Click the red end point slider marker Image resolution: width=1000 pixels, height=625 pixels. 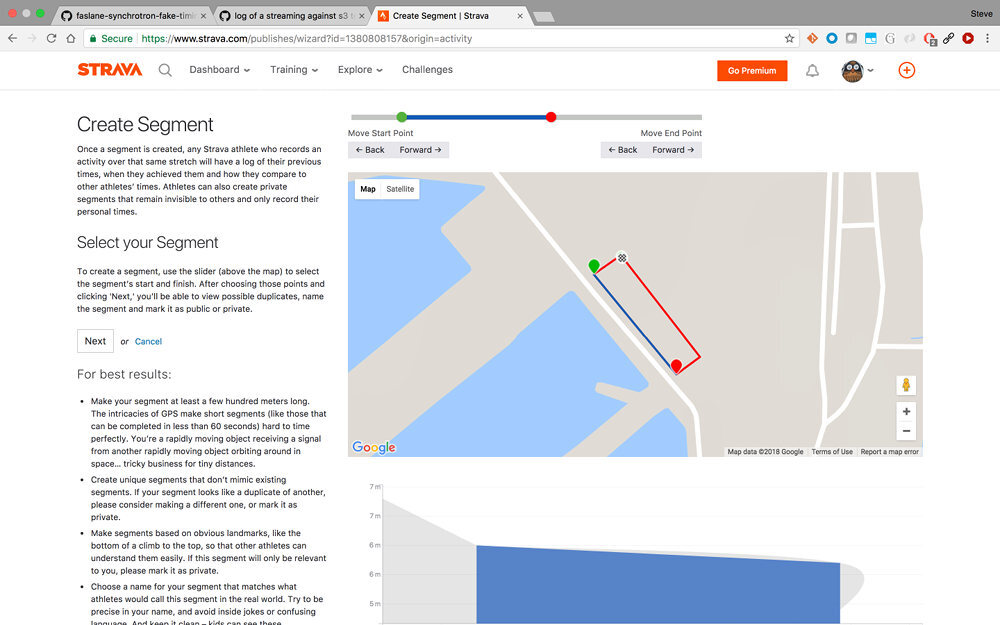(x=551, y=117)
